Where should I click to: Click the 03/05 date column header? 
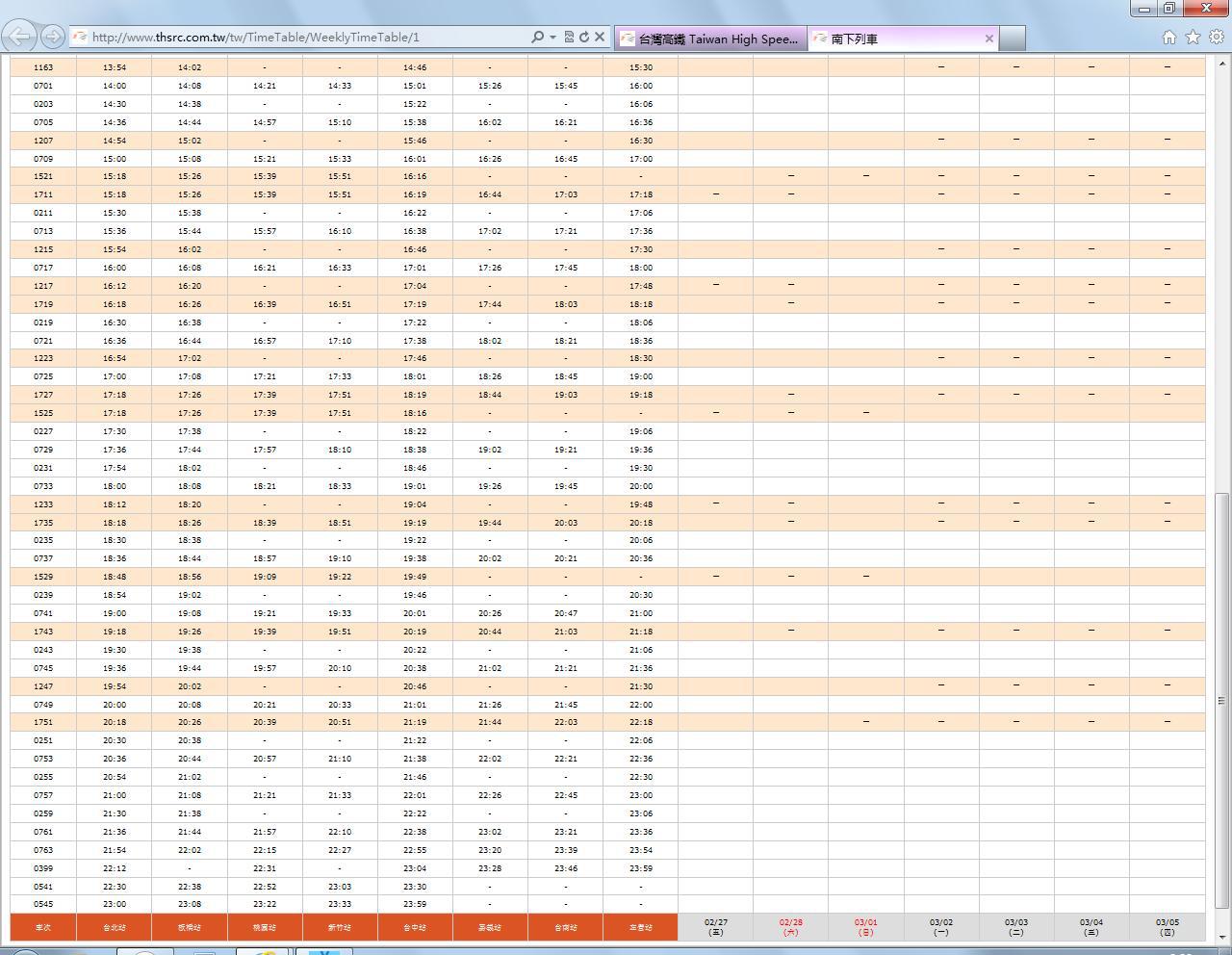1167,927
